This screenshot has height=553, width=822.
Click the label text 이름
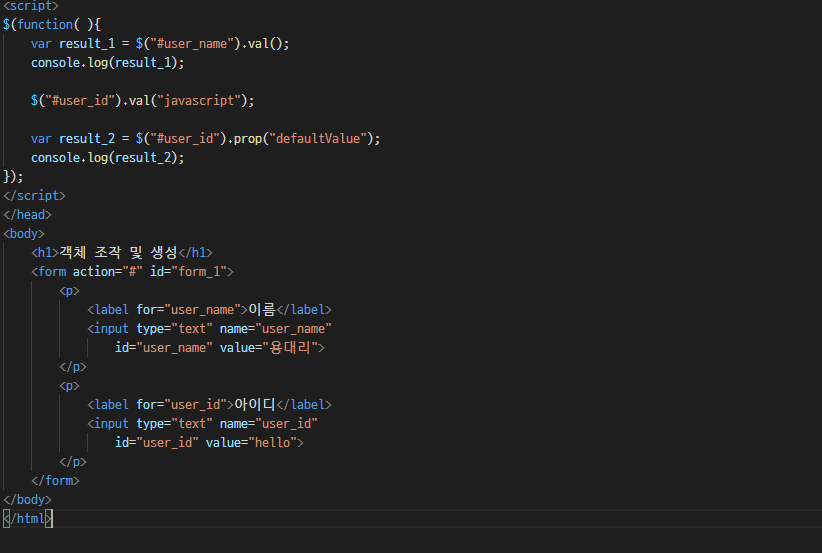(262, 310)
